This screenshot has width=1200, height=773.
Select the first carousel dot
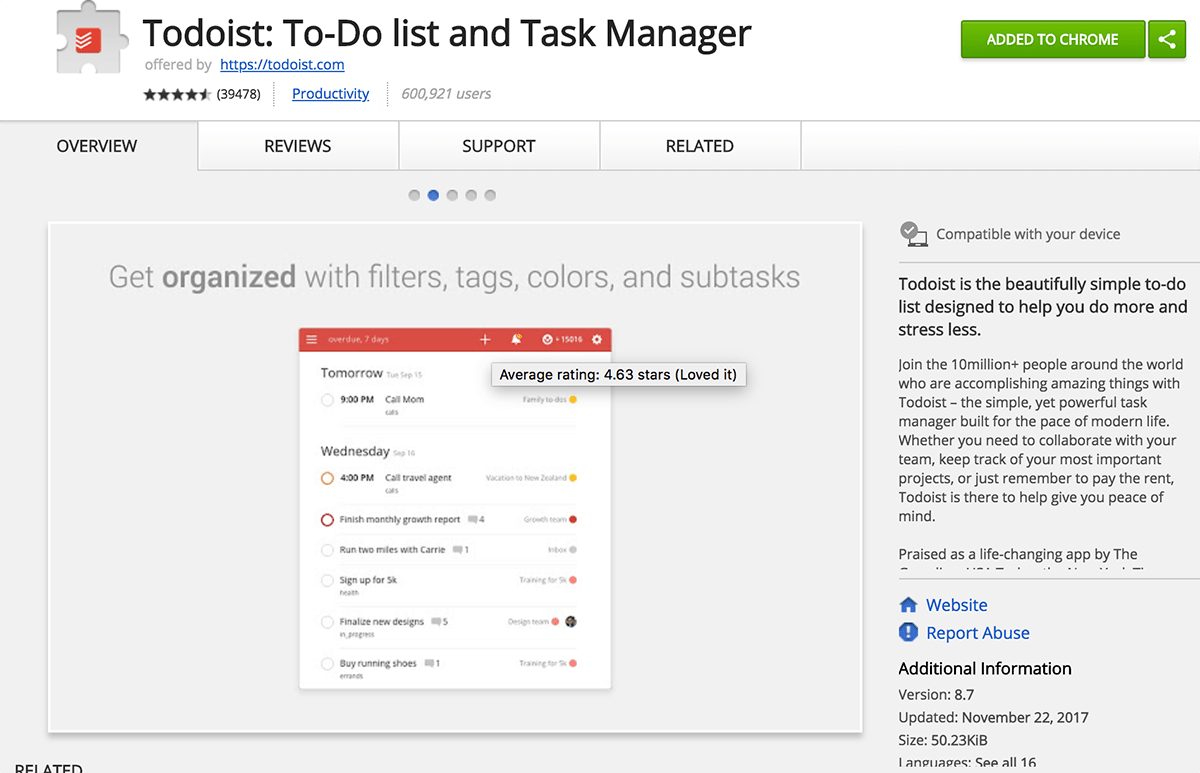pos(414,196)
